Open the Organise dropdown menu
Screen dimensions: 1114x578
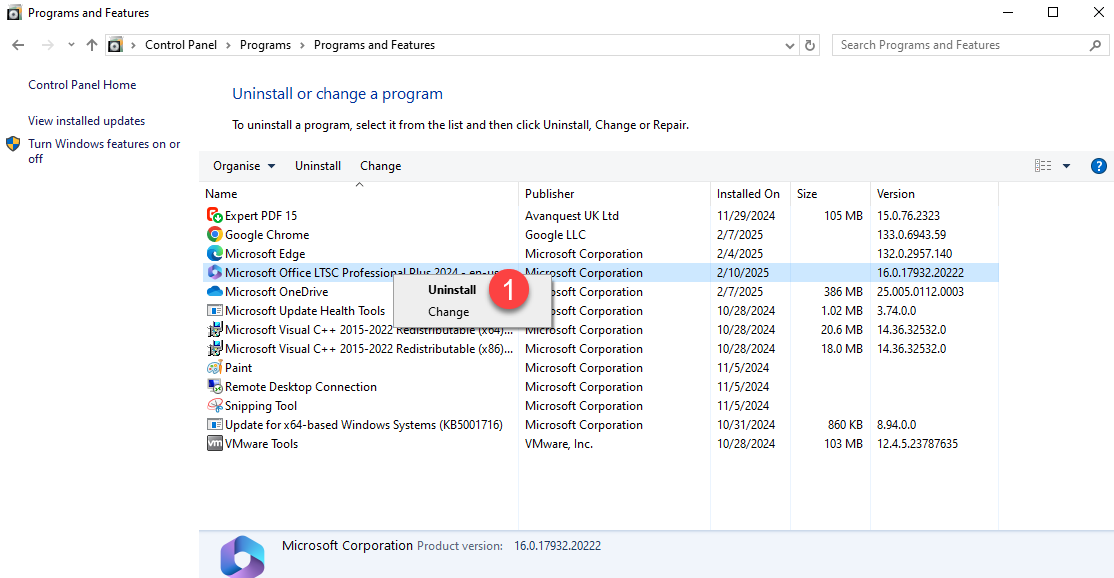point(244,165)
